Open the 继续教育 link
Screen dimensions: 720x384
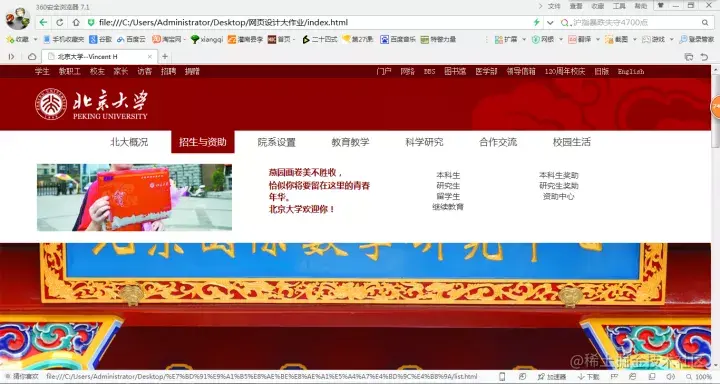click(x=448, y=207)
